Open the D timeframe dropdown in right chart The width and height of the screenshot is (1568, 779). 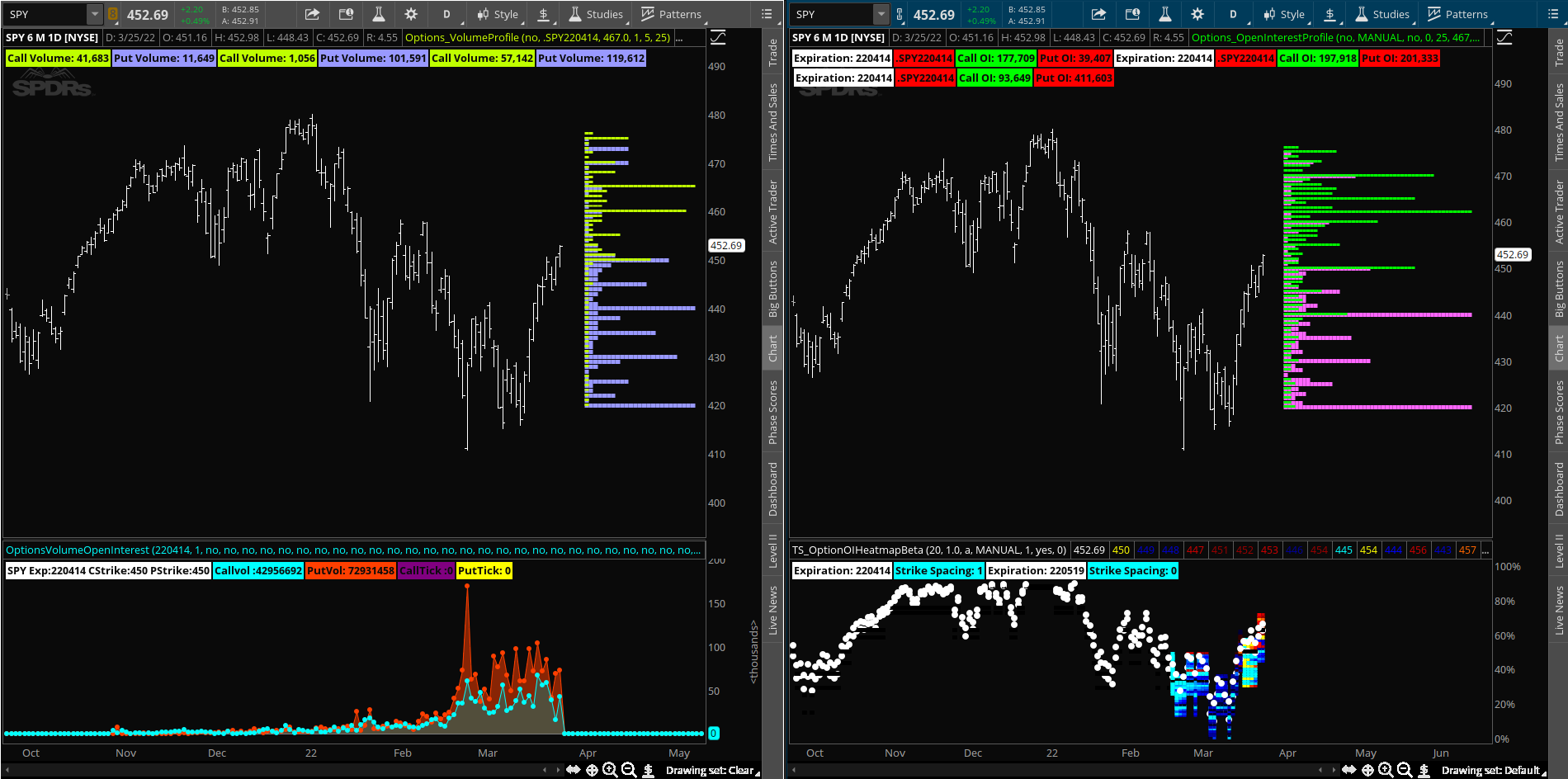tap(1233, 14)
